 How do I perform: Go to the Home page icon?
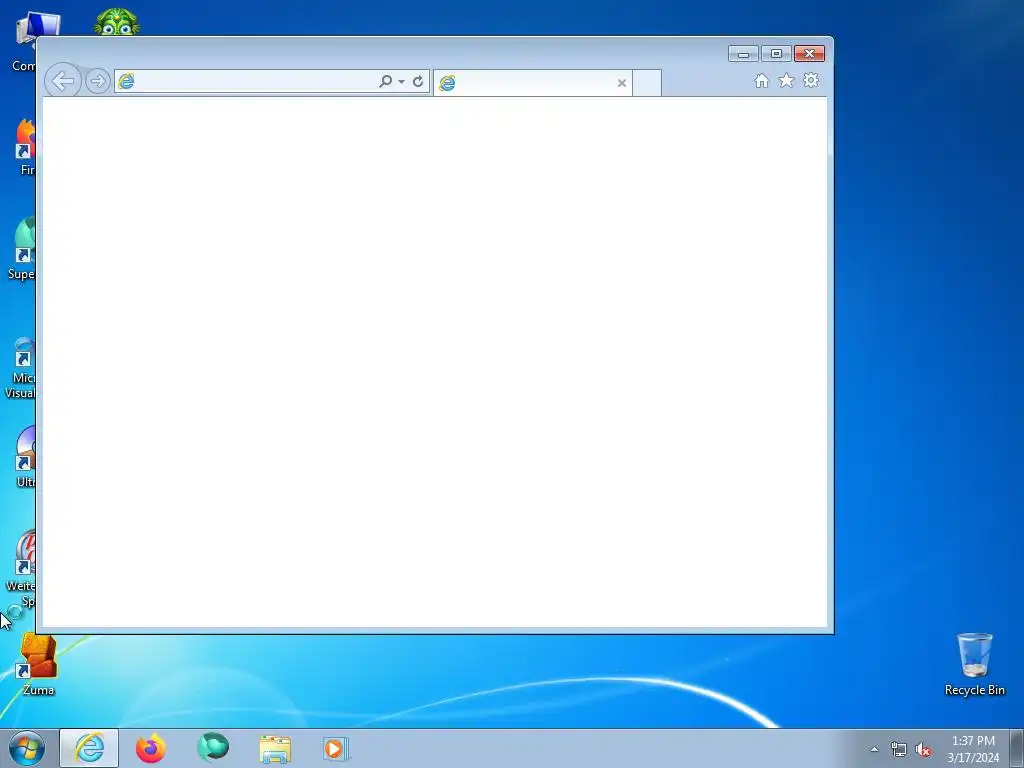pos(761,81)
